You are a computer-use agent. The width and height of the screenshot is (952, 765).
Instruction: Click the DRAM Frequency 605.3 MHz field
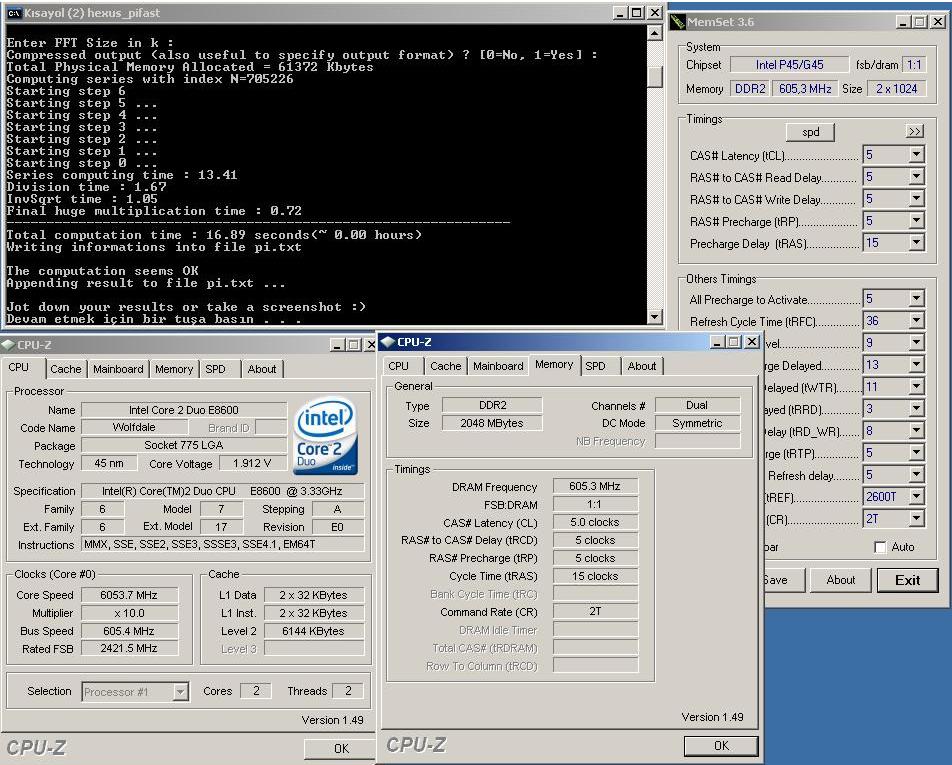point(595,486)
